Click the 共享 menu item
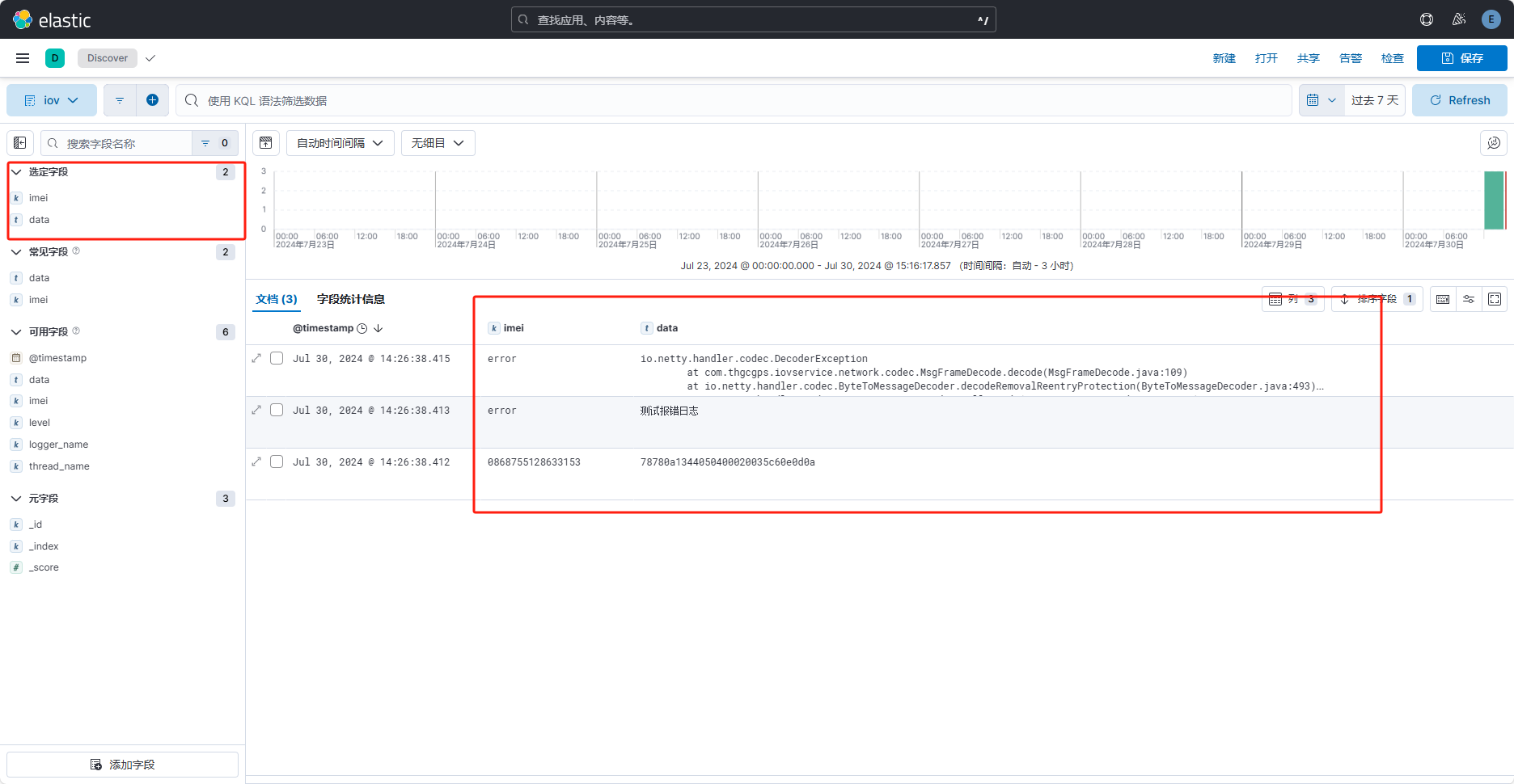 (1309, 58)
